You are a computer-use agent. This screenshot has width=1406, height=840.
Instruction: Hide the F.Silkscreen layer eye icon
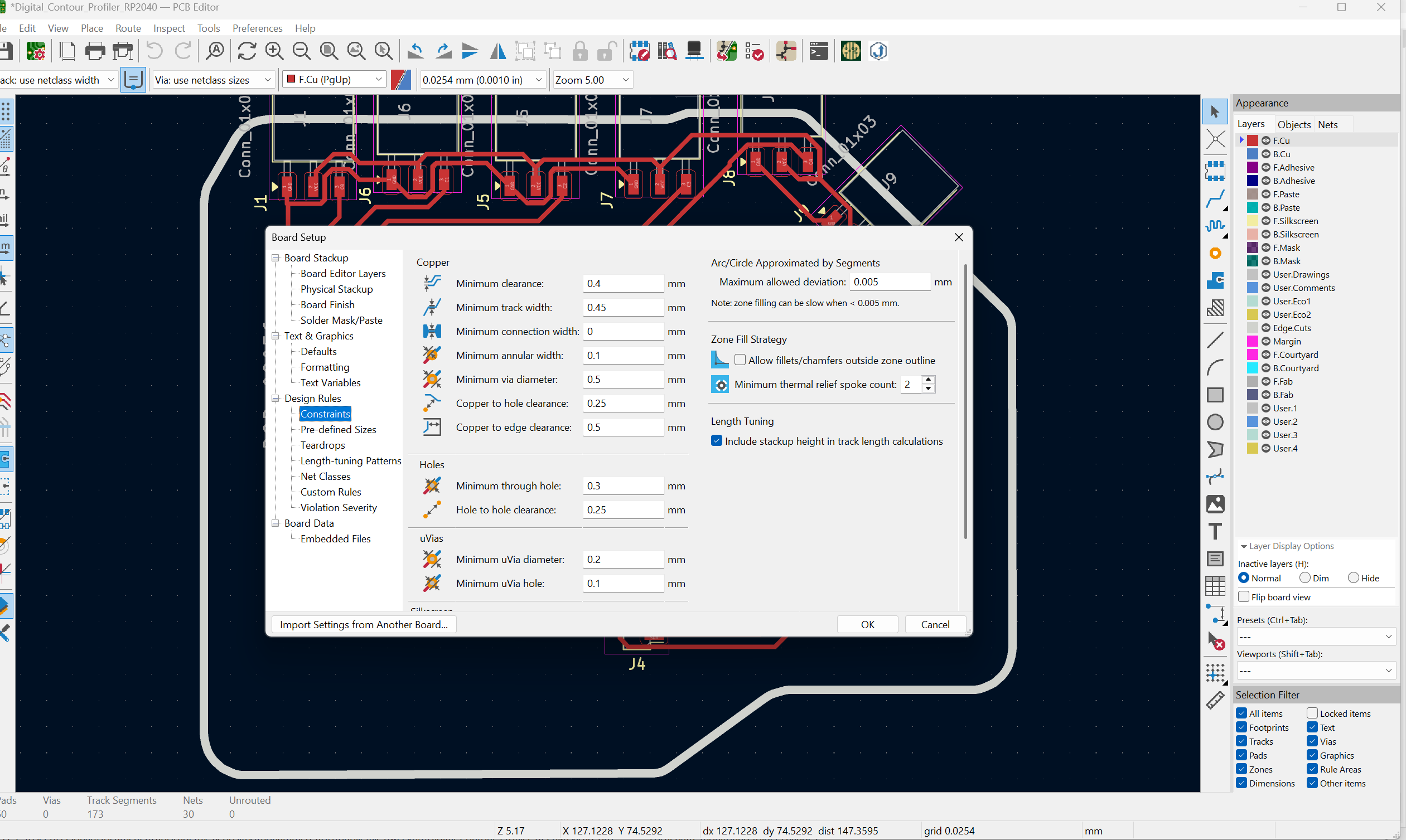click(x=1266, y=221)
